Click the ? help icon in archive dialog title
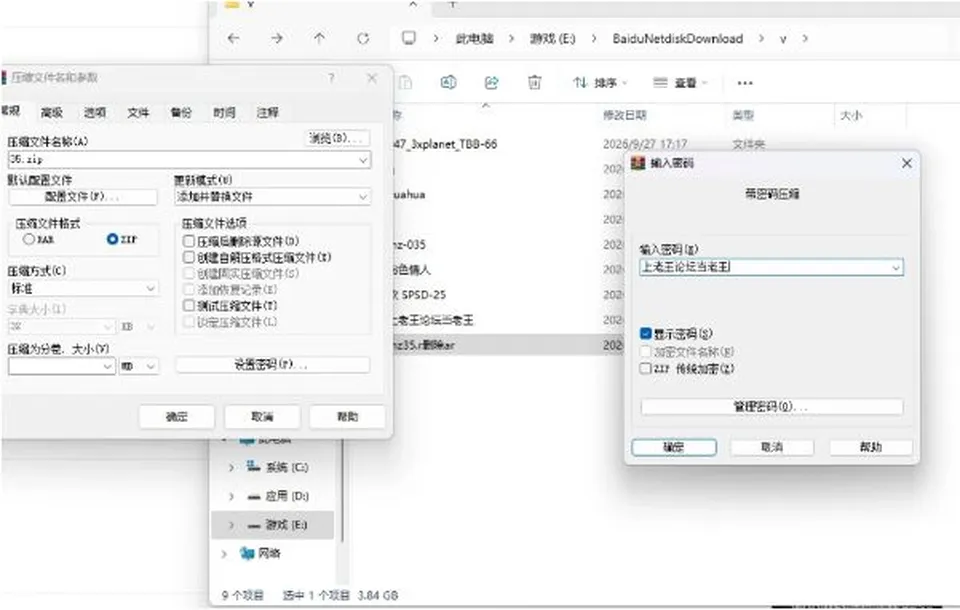 click(x=331, y=78)
